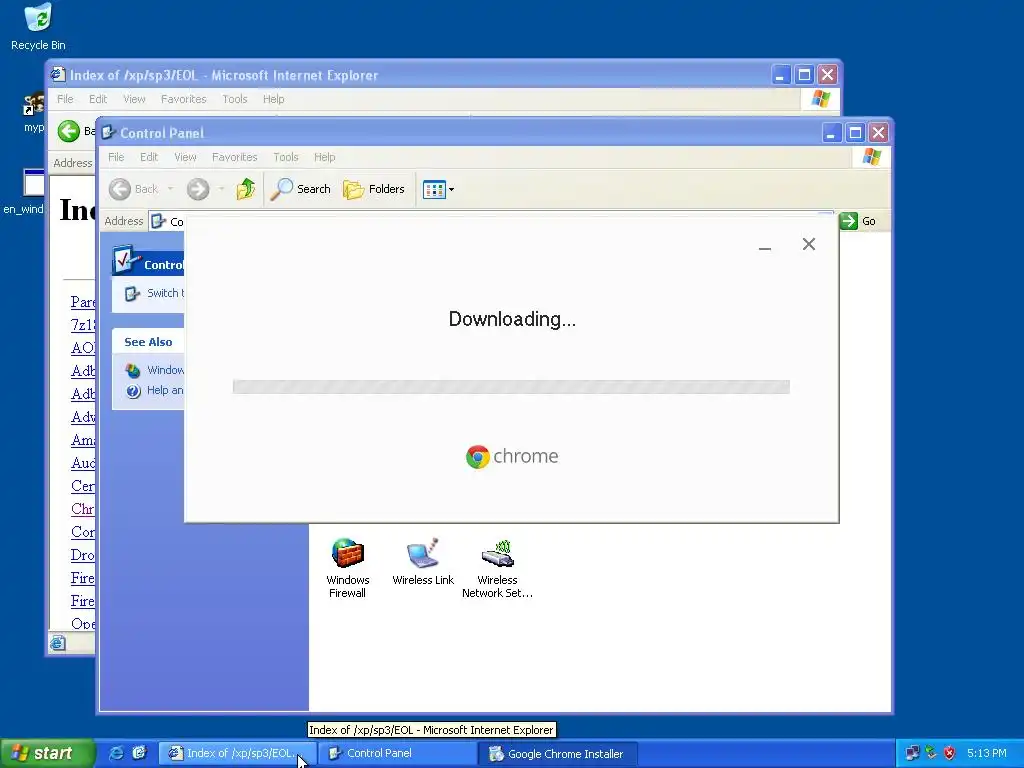Click the Control Panel title bar icon
Viewport: 1024px width, 768px height.
pyautogui.click(x=108, y=133)
